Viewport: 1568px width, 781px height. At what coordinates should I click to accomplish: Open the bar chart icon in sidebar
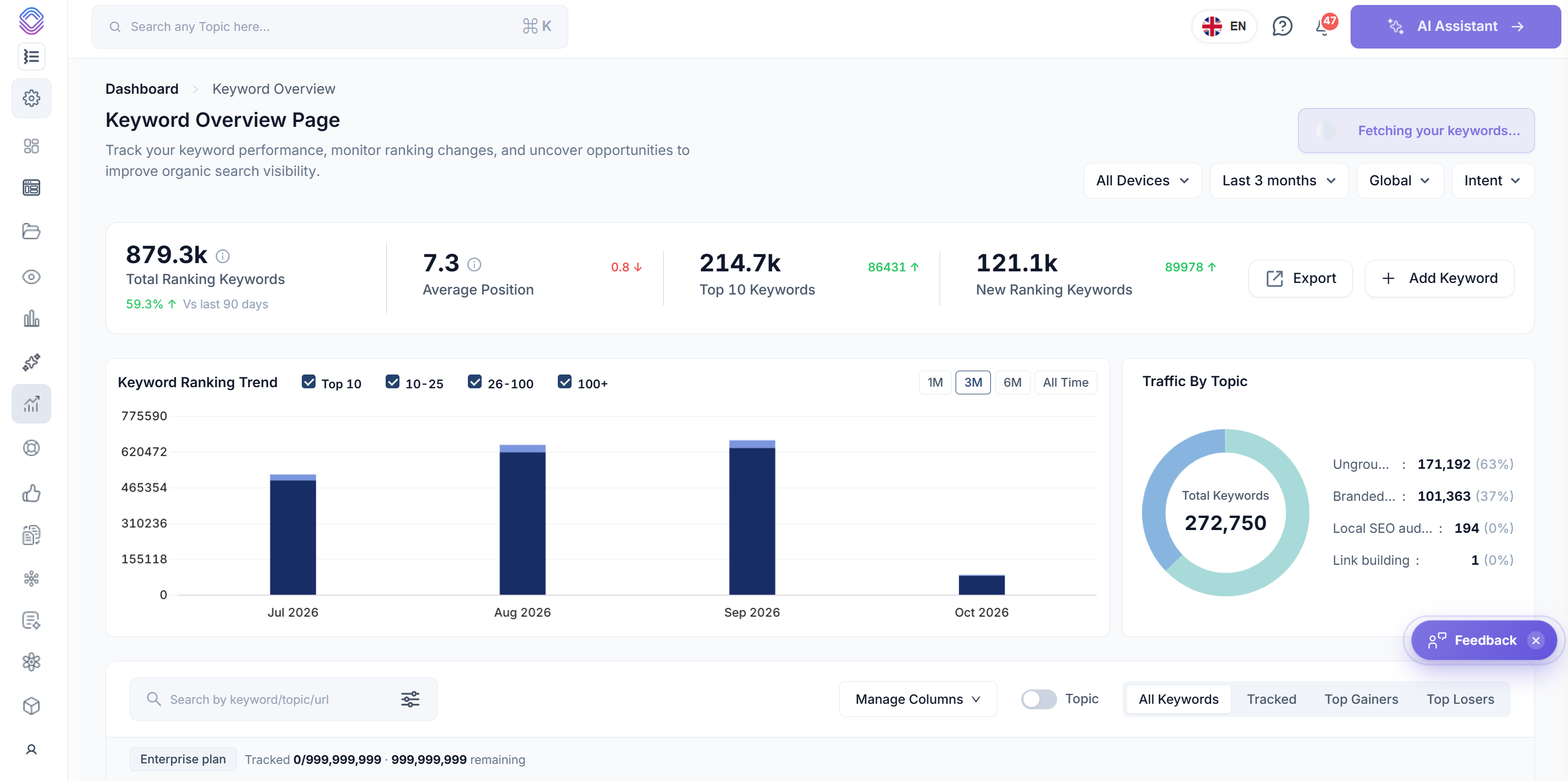tap(31, 318)
